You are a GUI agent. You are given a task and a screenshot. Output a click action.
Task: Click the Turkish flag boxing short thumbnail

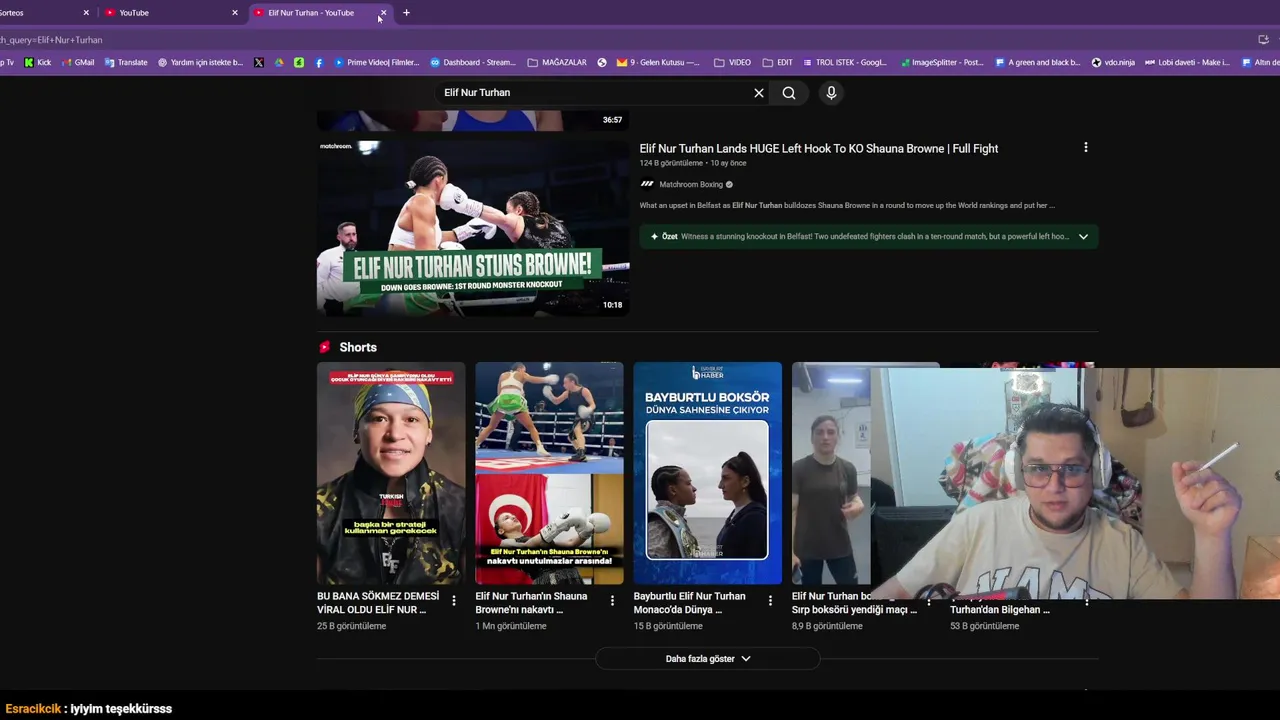549,473
